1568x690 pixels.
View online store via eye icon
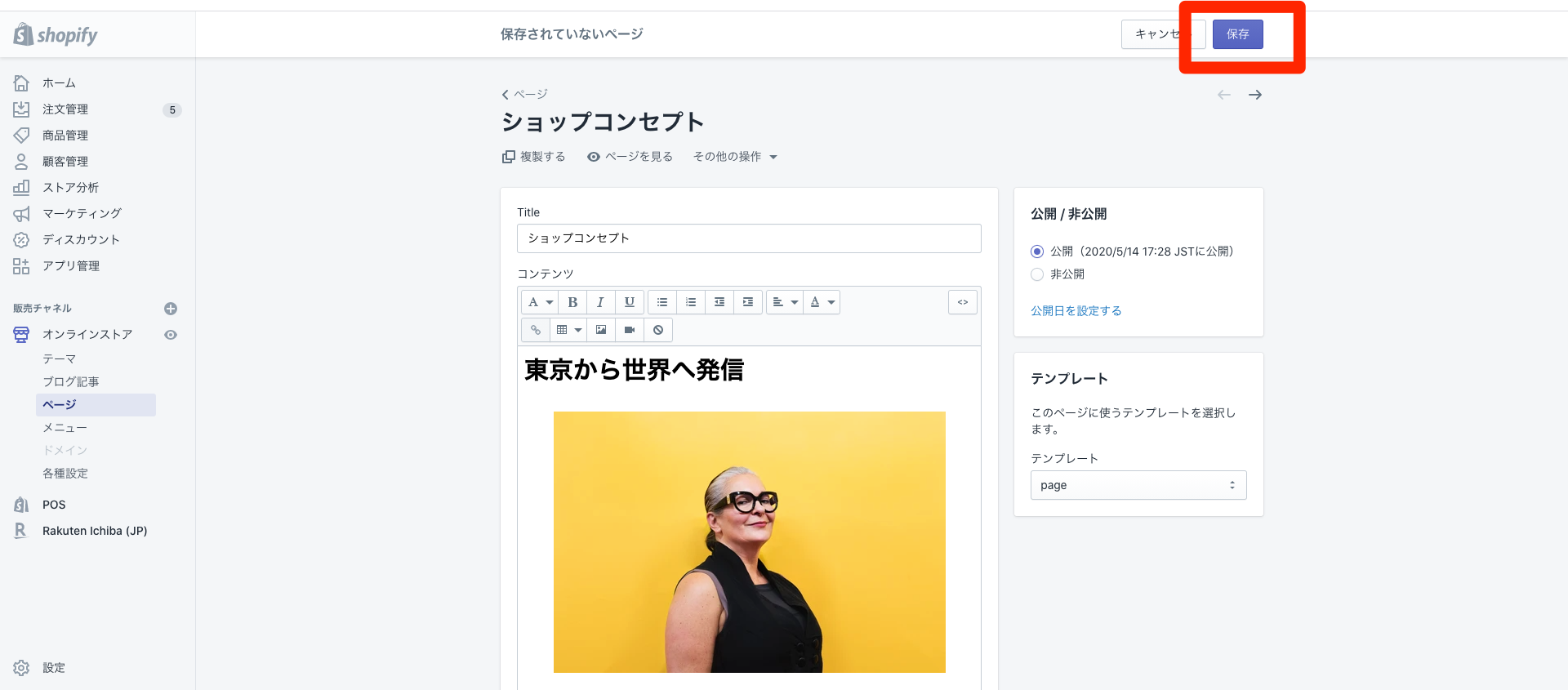click(x=171, y=335)
